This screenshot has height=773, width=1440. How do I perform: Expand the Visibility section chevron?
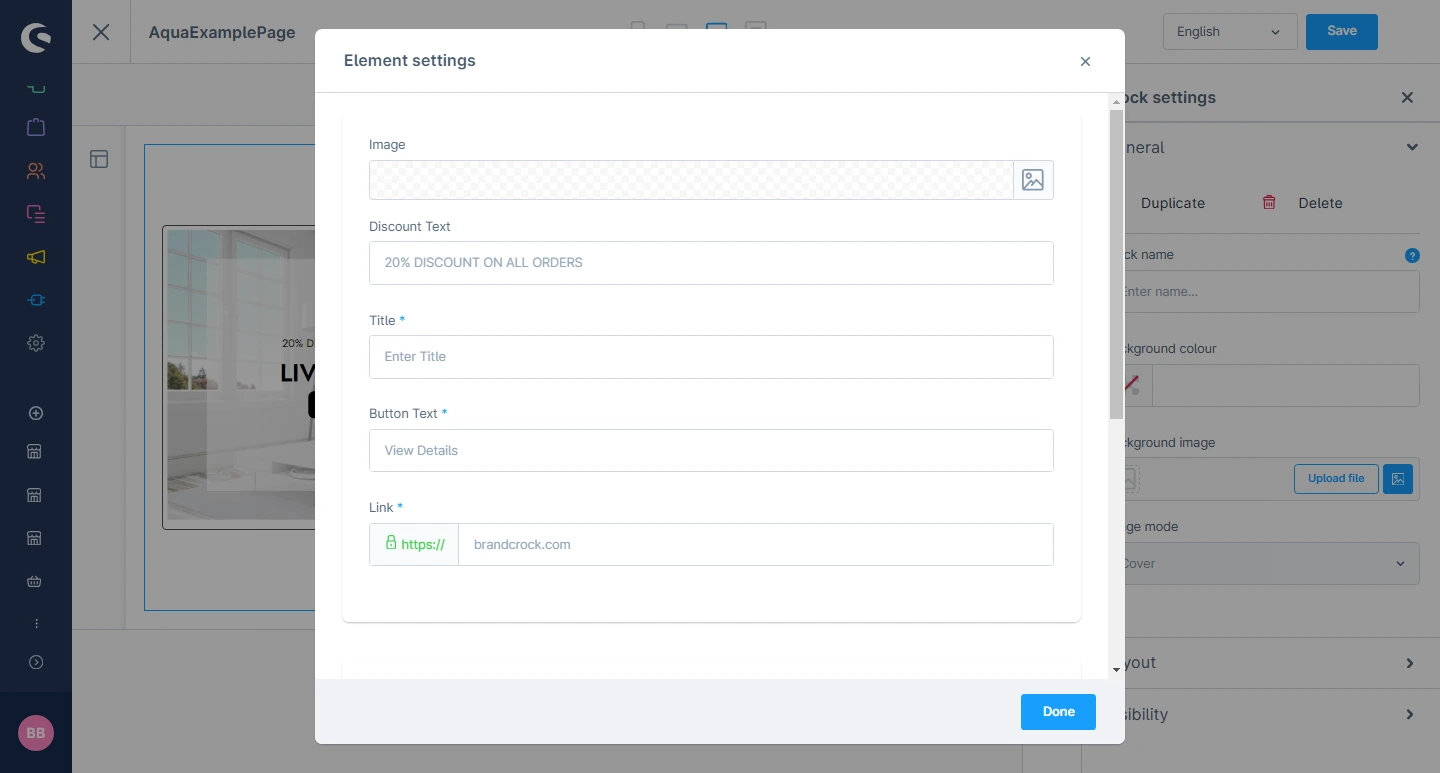click(x=1410, y=715)
